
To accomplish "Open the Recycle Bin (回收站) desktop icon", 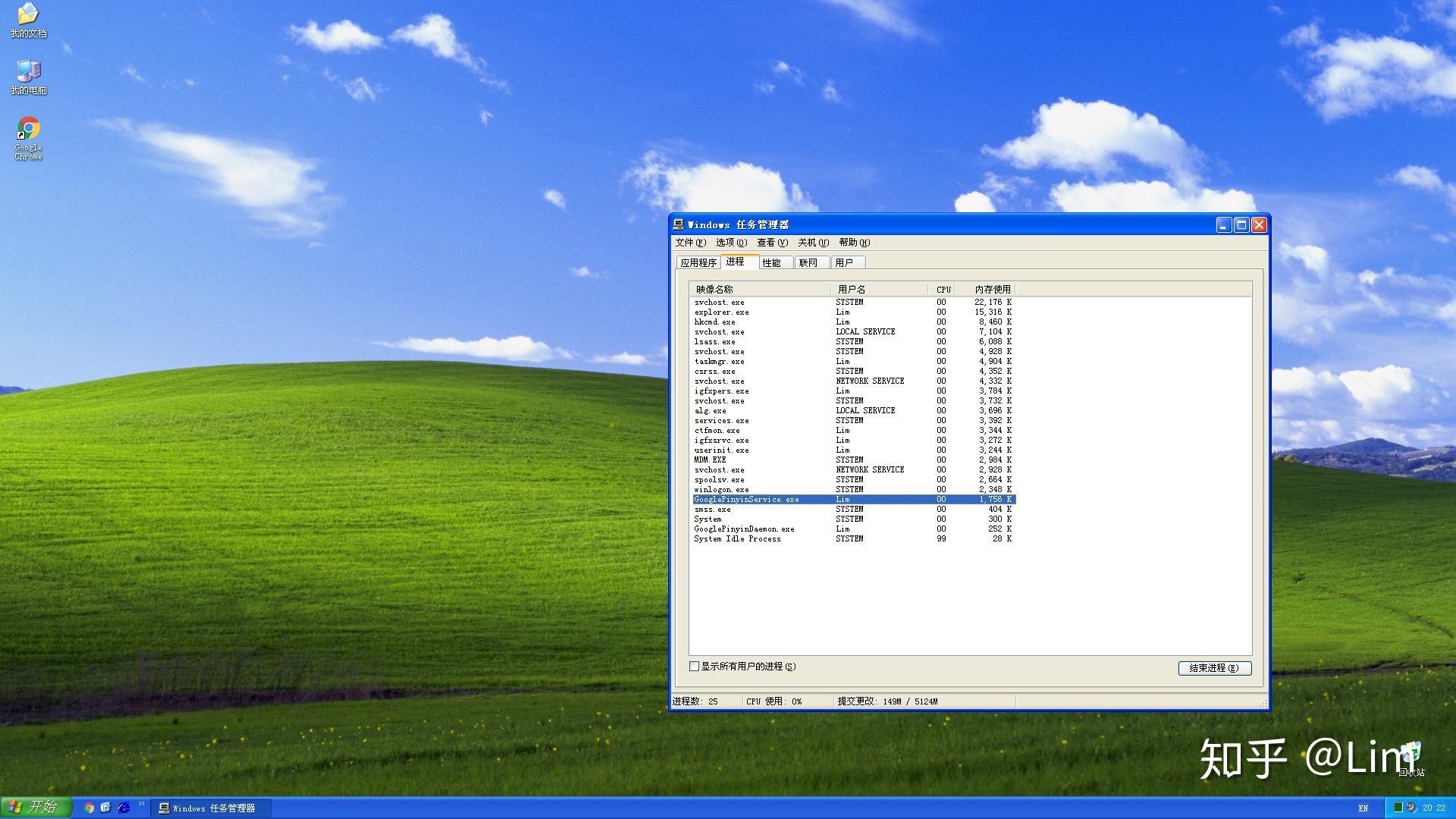I will pyautogui.click(x=1411, y=760).
